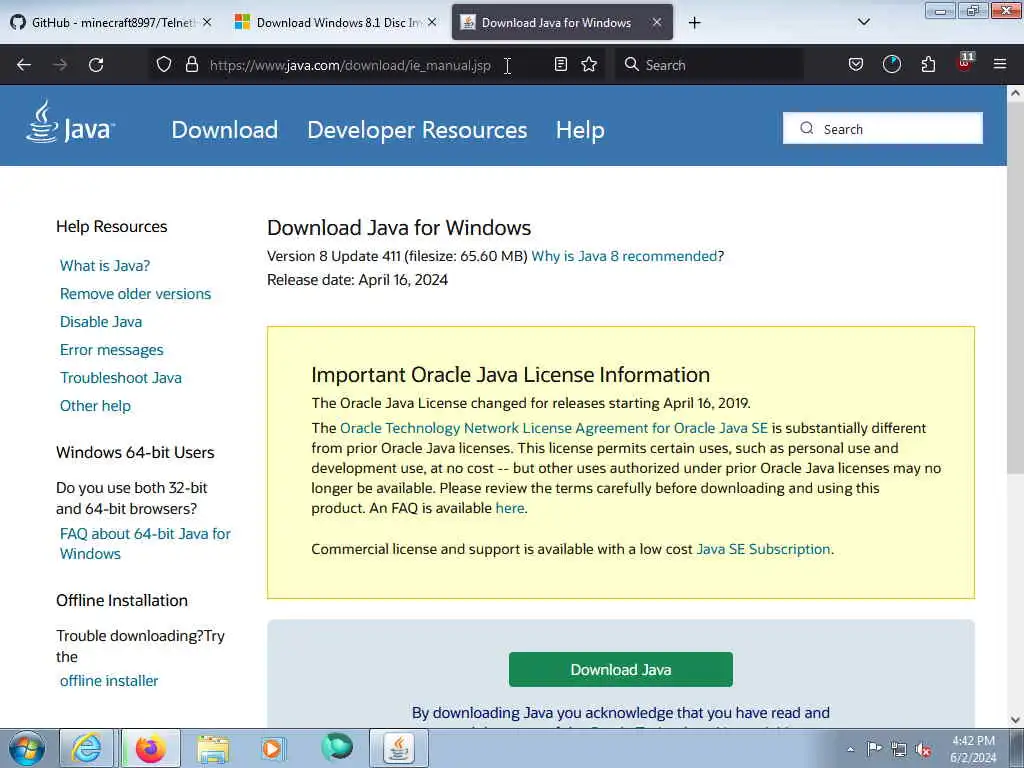Image resolution: width=1024 pixels, height=768 pixels.
Task: Select the Firefox taskbar icon
Action: (151, 748)
